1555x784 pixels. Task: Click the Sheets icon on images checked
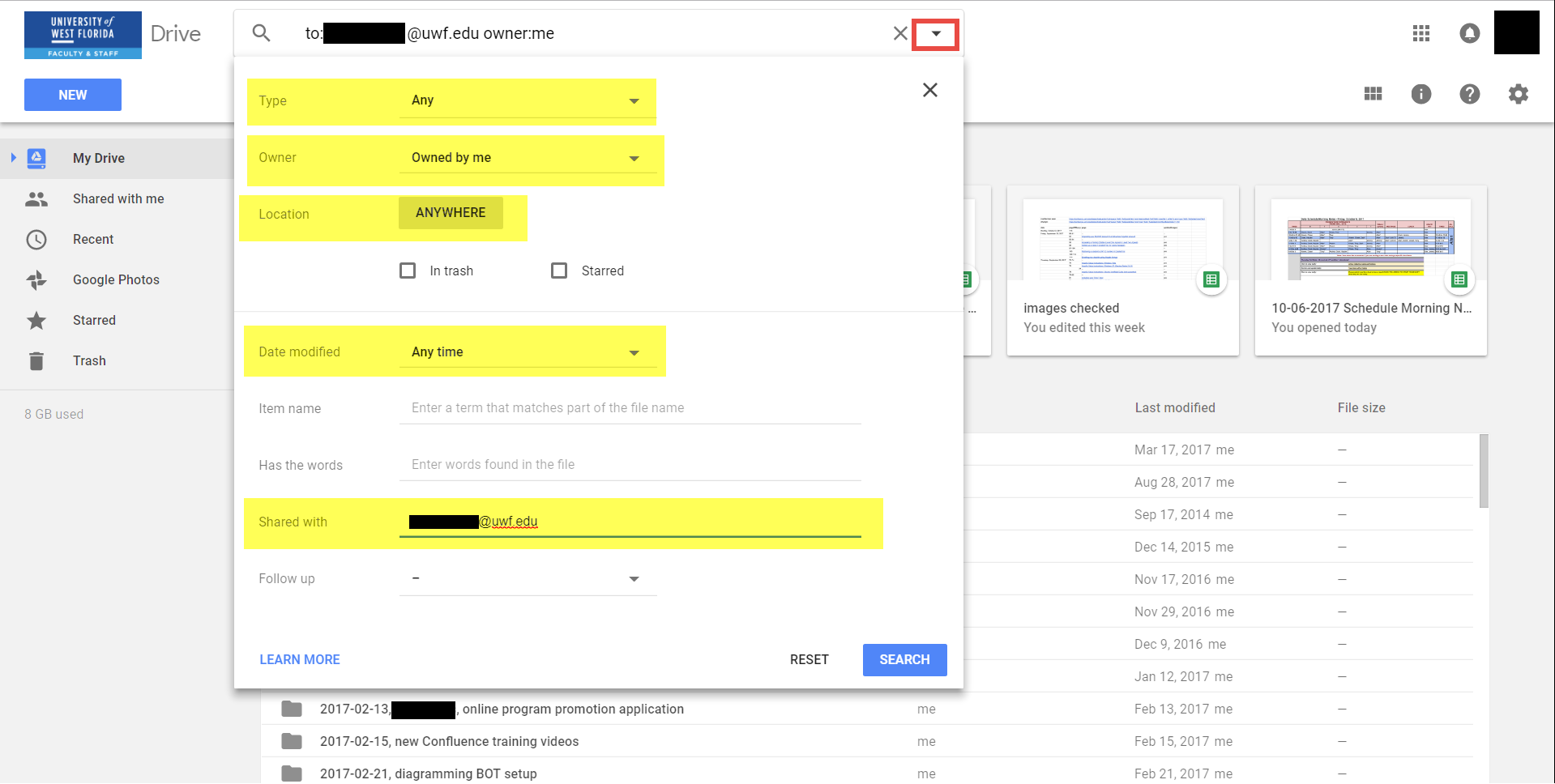[1211, 279]
